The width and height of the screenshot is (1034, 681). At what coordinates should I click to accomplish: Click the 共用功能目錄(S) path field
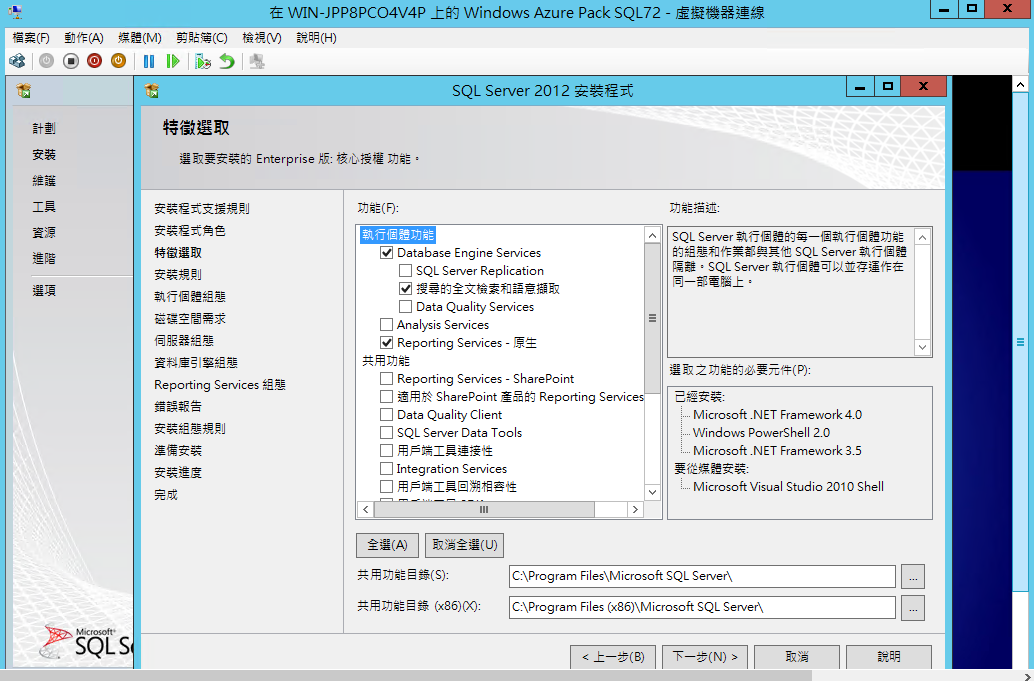[x=702, y=576]
